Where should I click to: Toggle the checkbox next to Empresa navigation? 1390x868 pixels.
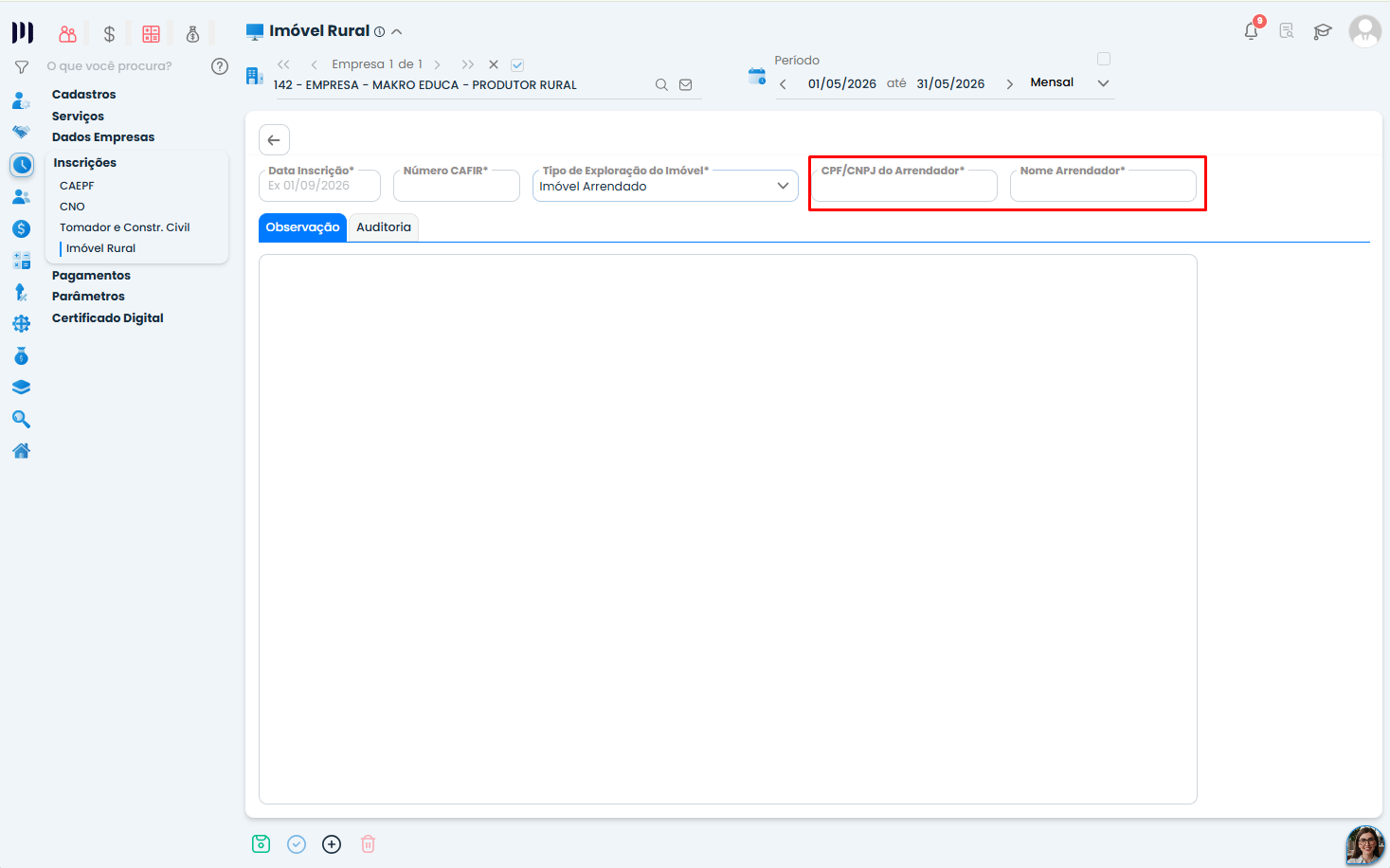[517, 65]
